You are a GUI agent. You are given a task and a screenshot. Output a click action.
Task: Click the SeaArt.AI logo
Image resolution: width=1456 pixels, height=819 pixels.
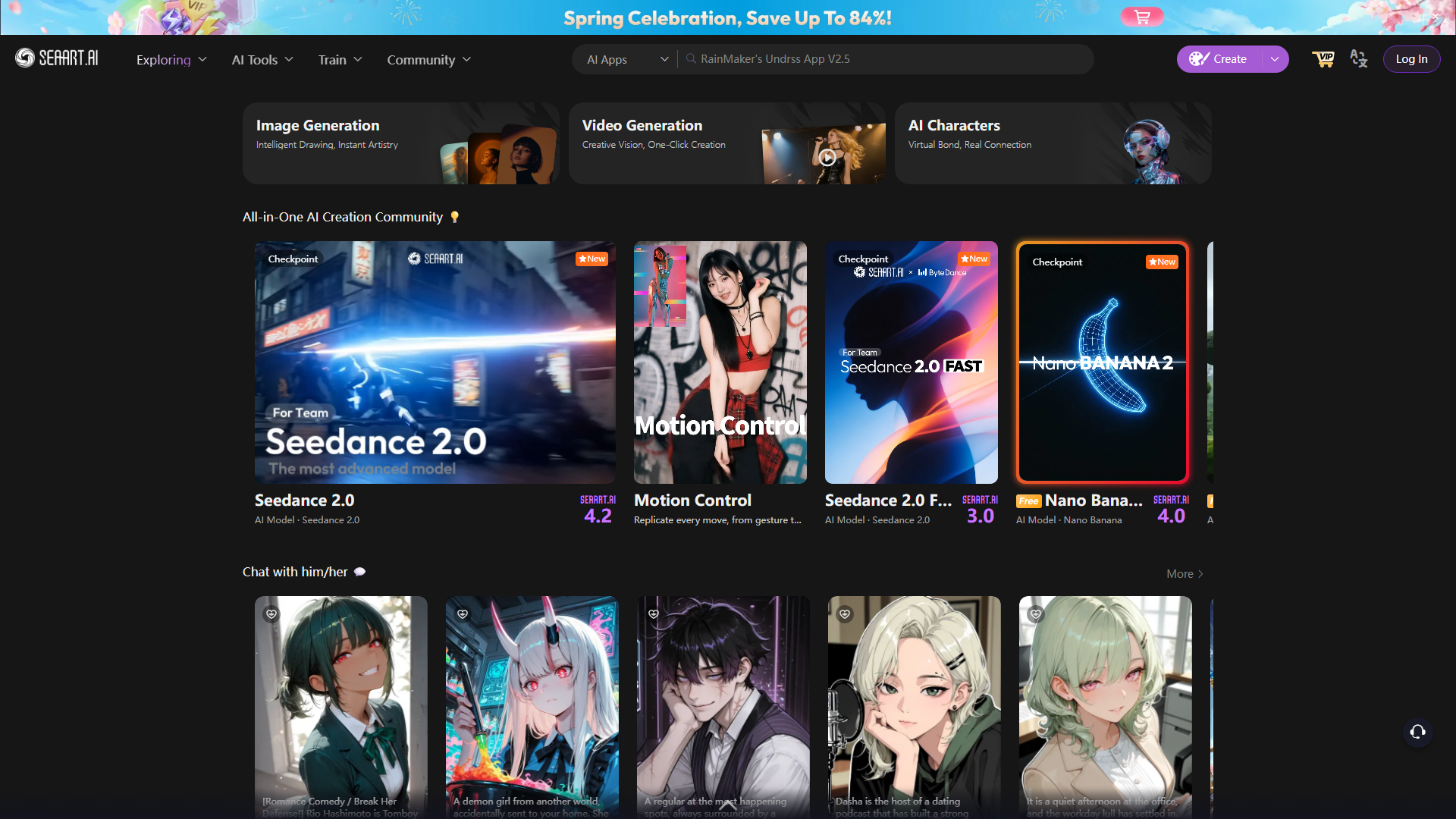[57, 58]
